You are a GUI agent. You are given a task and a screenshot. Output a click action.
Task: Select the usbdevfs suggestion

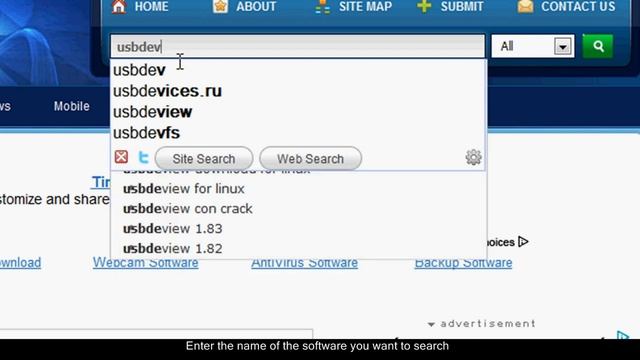(146, 133)
